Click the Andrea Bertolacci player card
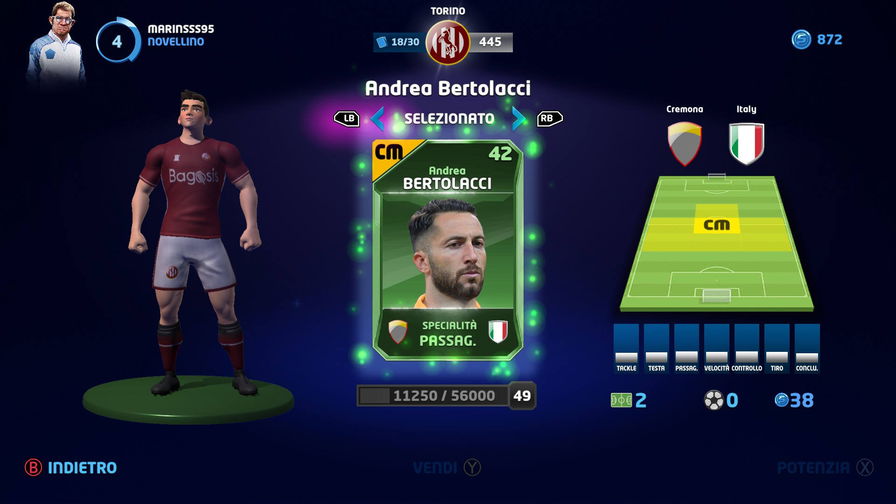 (447, 250)
